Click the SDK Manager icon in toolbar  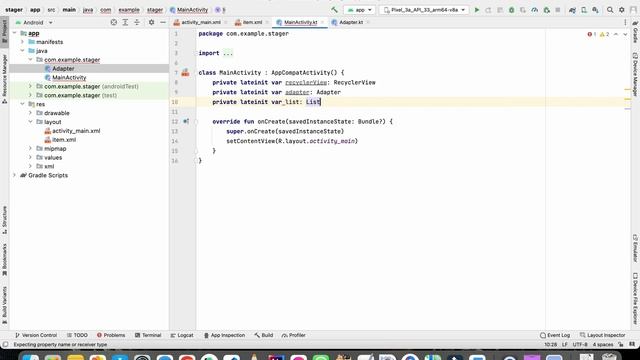(x=596, y=10)
